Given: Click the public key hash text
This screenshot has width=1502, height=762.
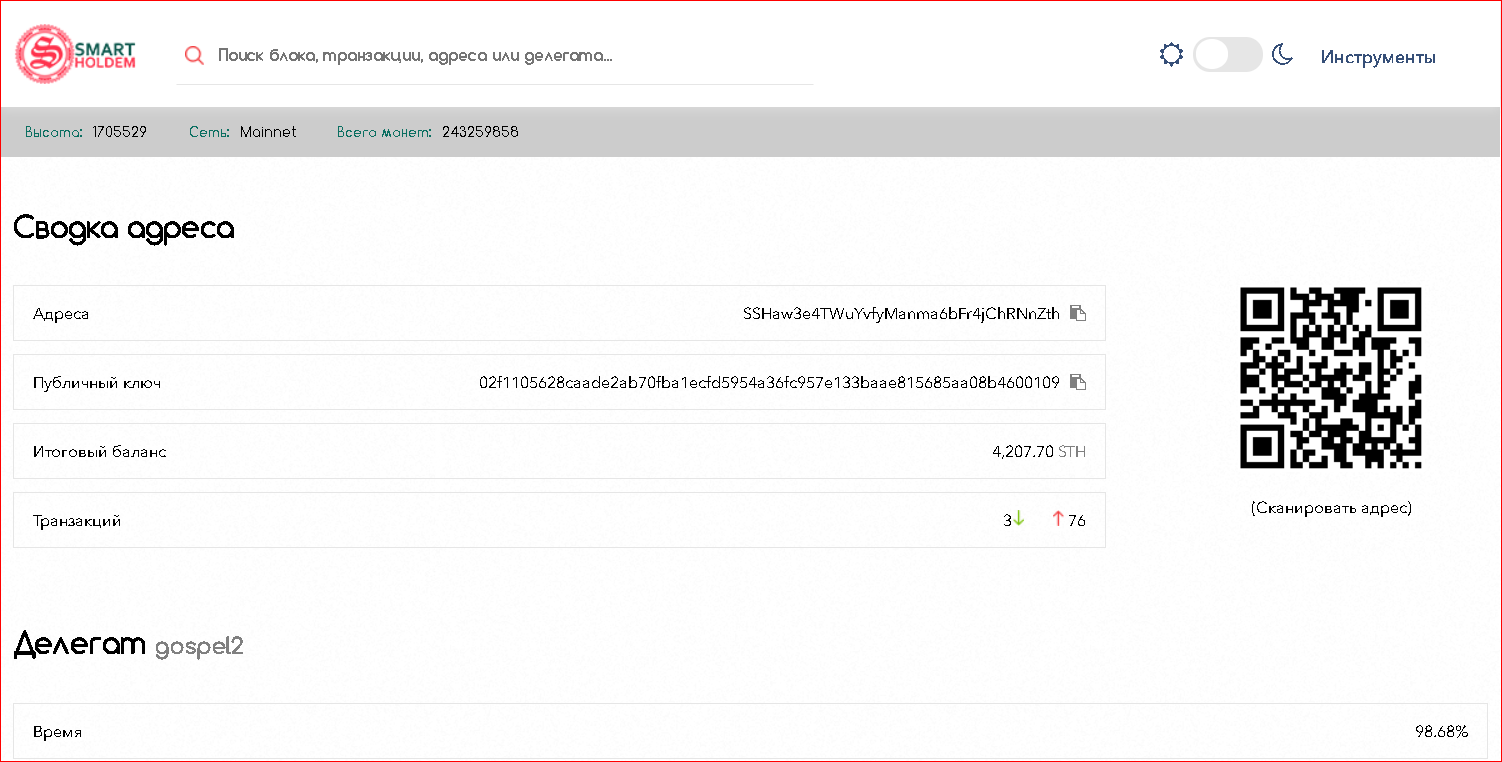Looking at the screenshot, I should point(768,383).
